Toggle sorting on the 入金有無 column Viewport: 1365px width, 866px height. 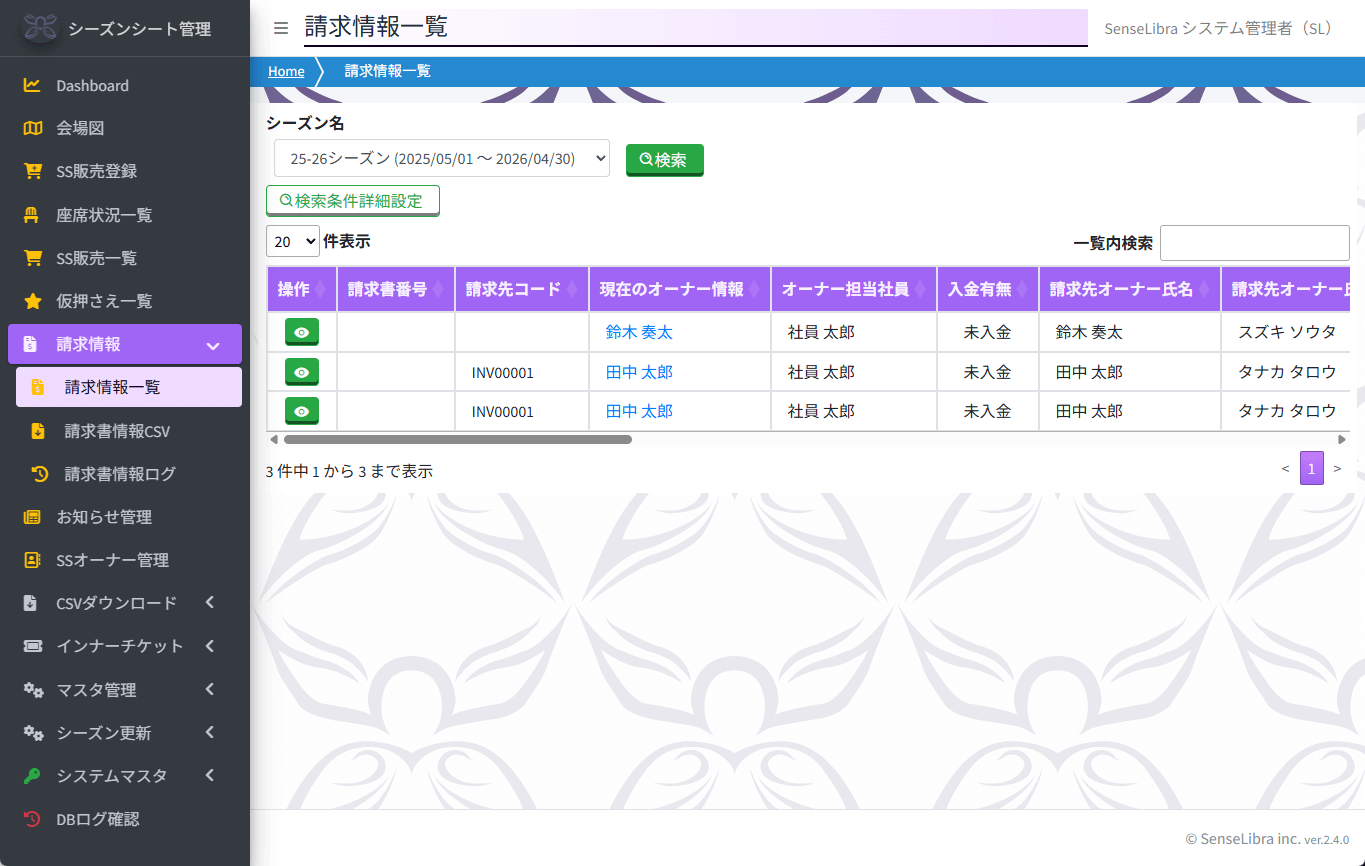[x=987, y=289]
